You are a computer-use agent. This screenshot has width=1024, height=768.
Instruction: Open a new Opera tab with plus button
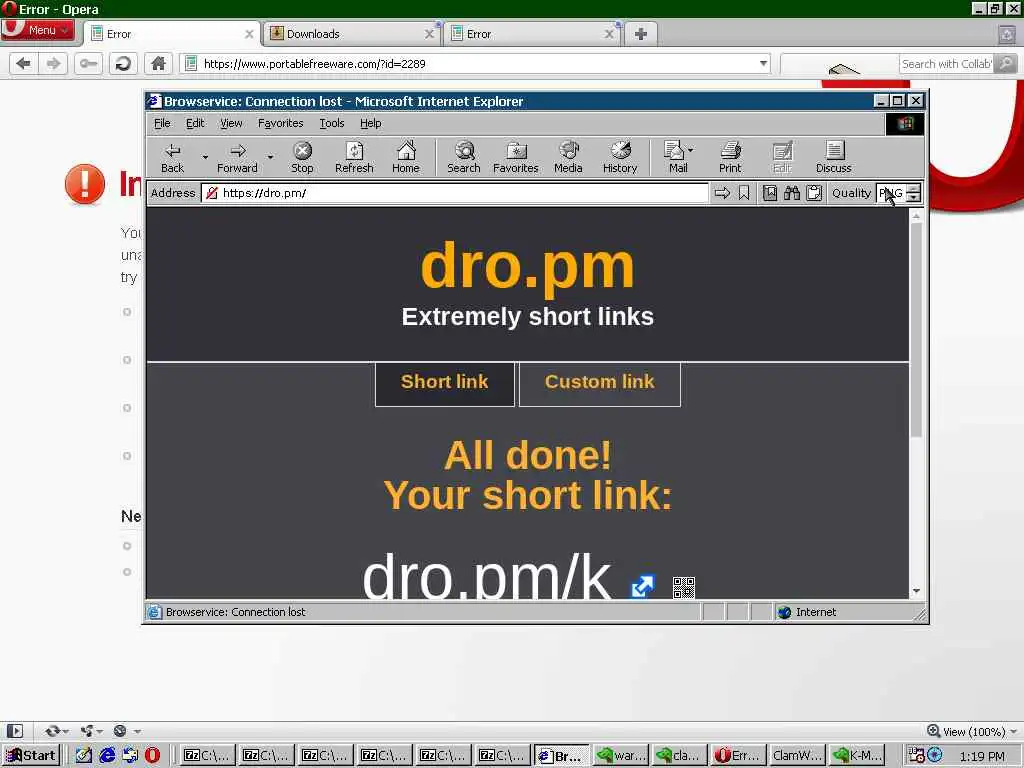tap(641, 34)
